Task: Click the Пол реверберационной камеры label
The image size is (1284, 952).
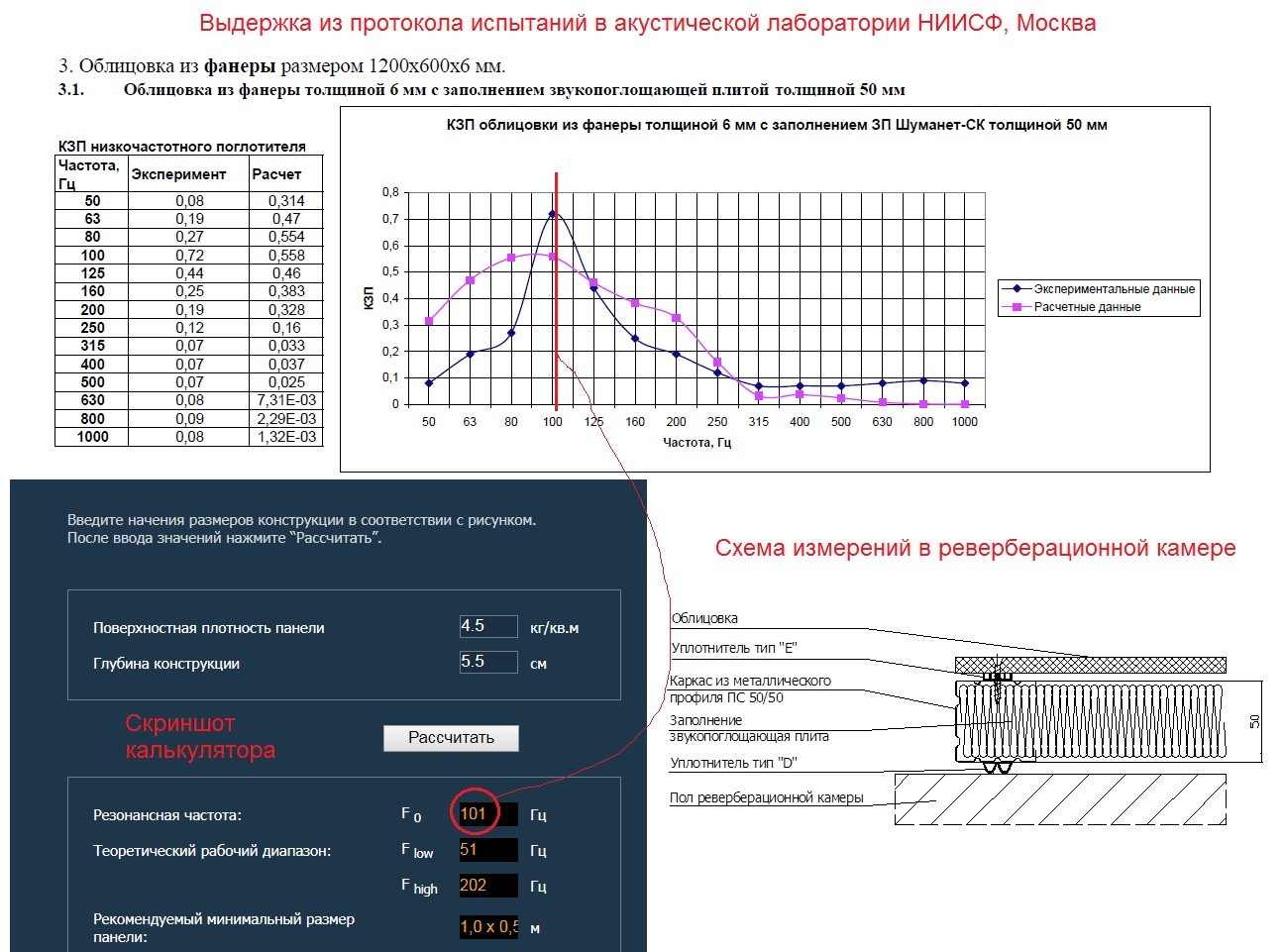Action: coord(767,797)
